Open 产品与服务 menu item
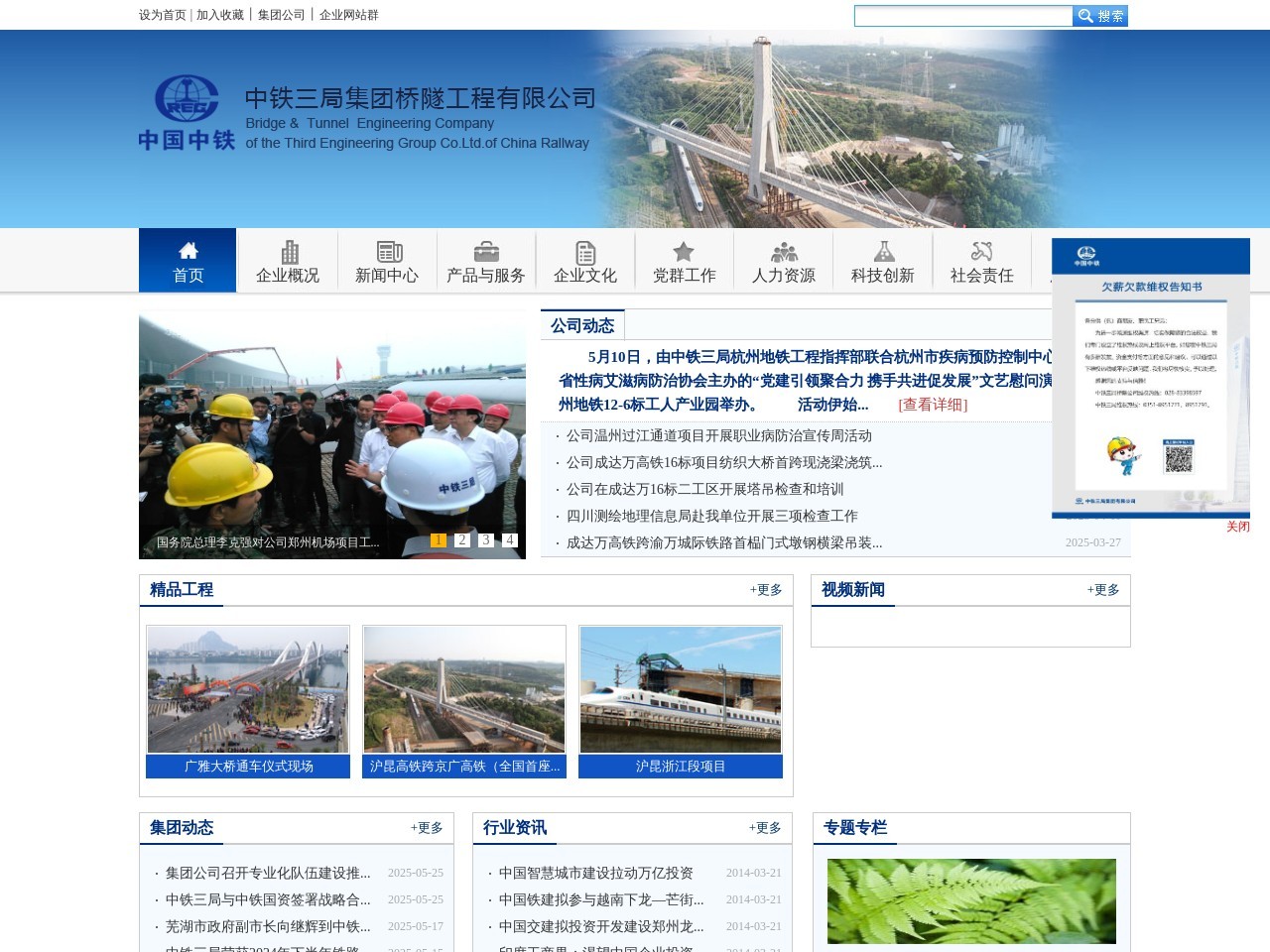This screenshot has width=1270, height=952. tap(486, 276)
